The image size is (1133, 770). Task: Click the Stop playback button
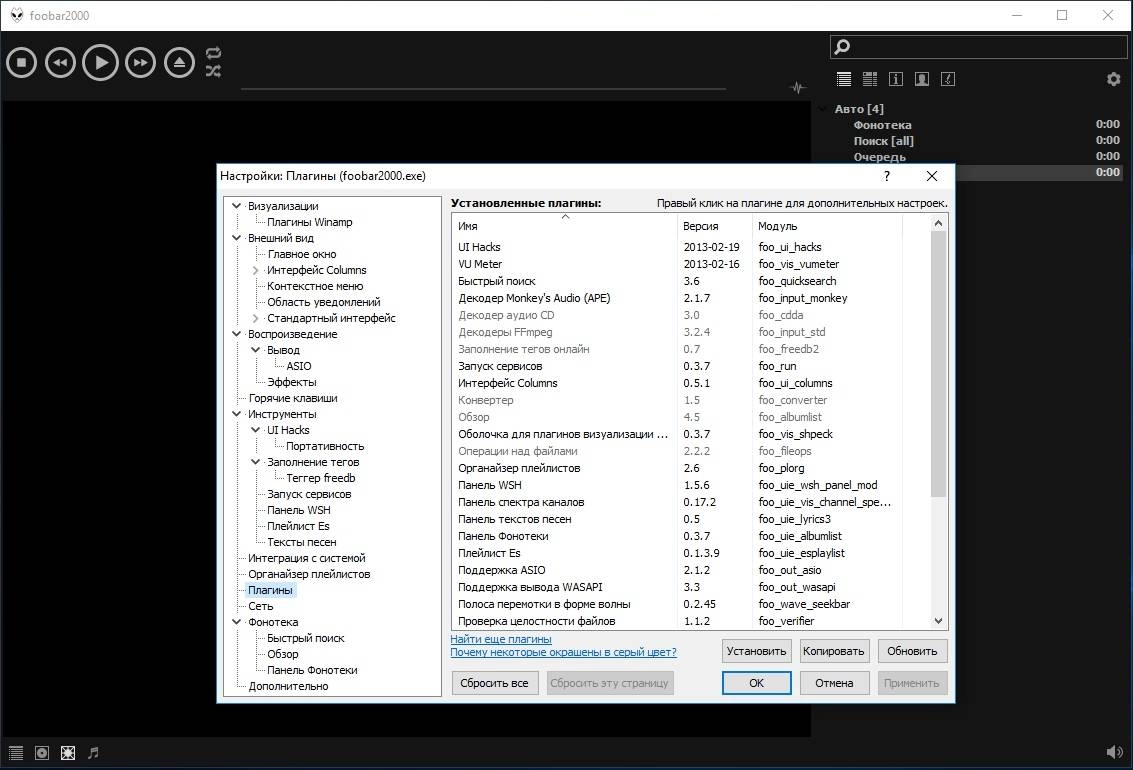22,63
